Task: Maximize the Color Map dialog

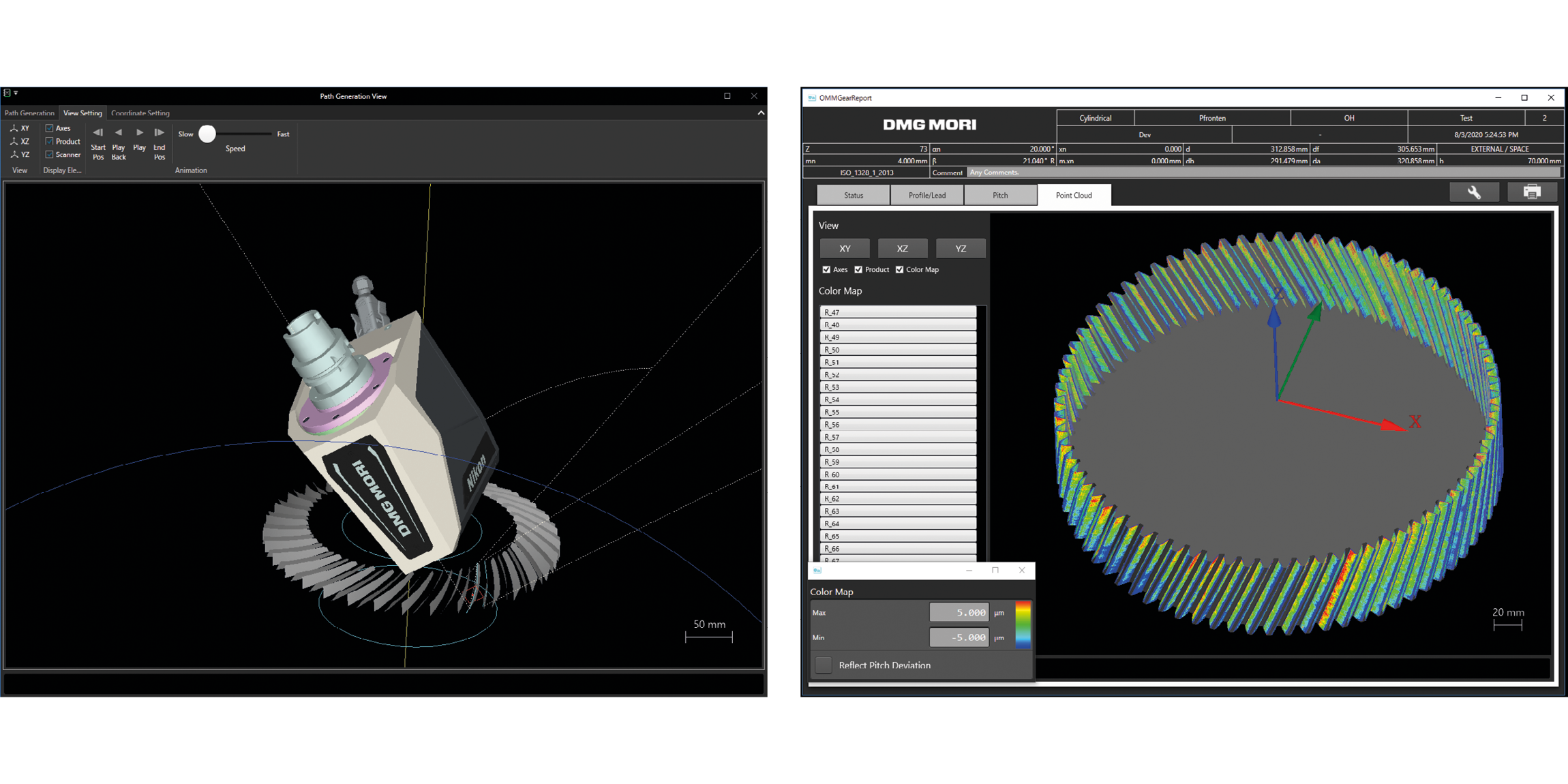Action: 995,570
